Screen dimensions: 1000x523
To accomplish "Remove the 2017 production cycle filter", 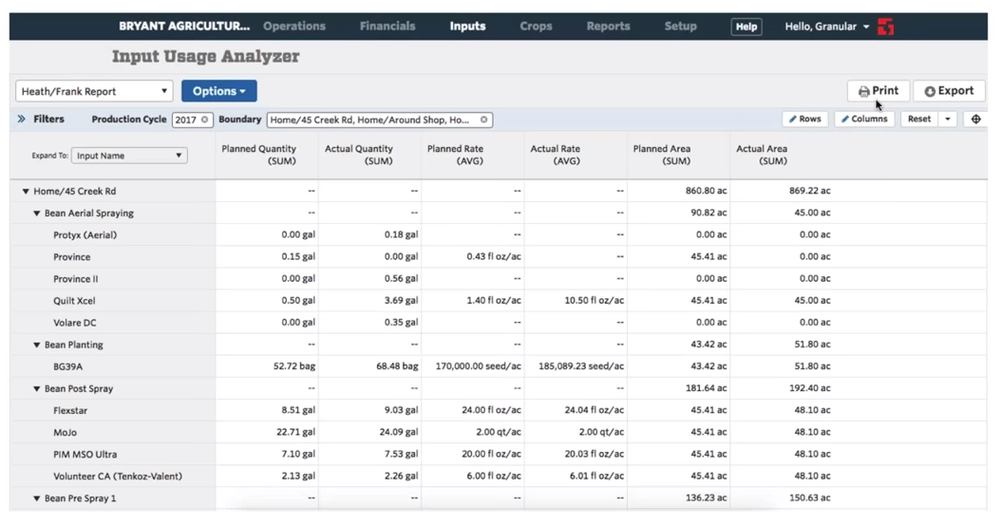I will [205, 120].
